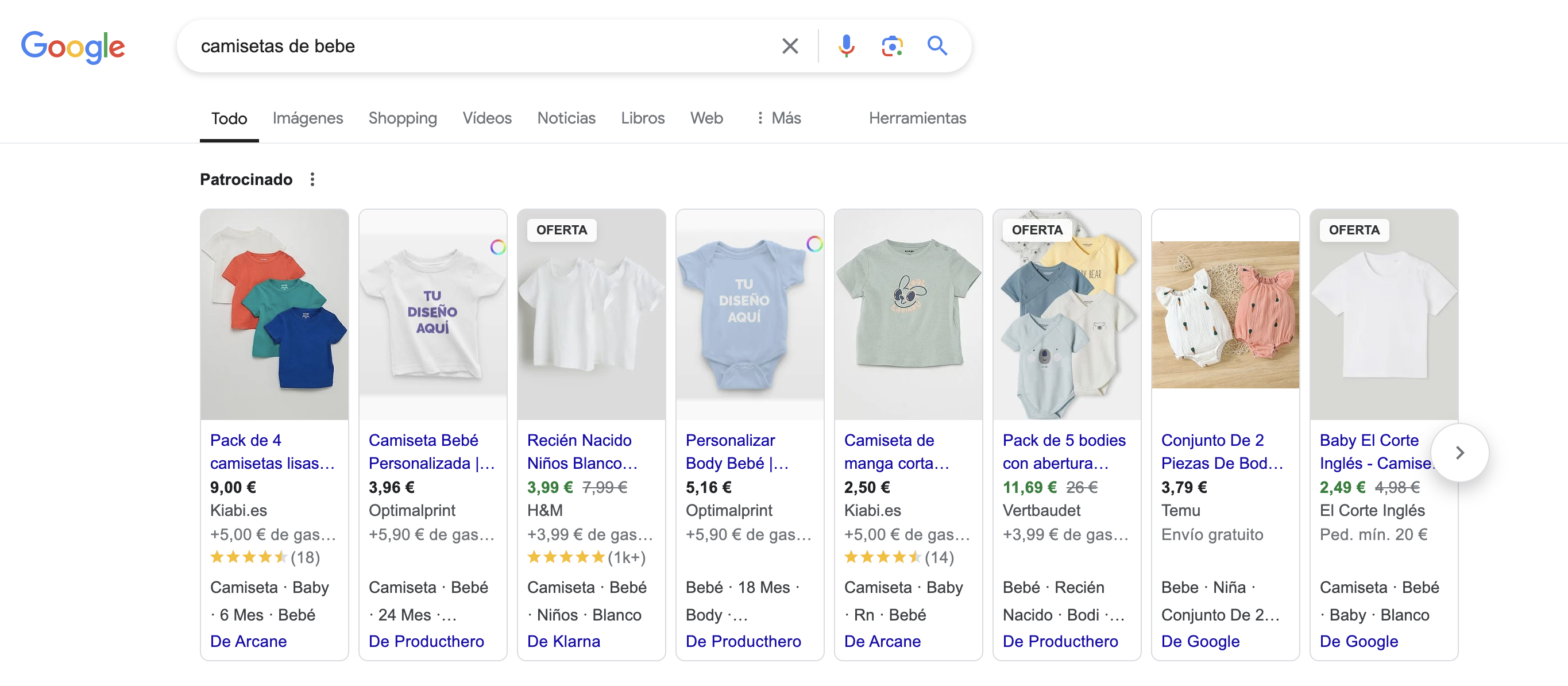Open Kiabi green bunny t-shirt image
The width and height of the screenshot is (1568, 686).
pos(907,314)
